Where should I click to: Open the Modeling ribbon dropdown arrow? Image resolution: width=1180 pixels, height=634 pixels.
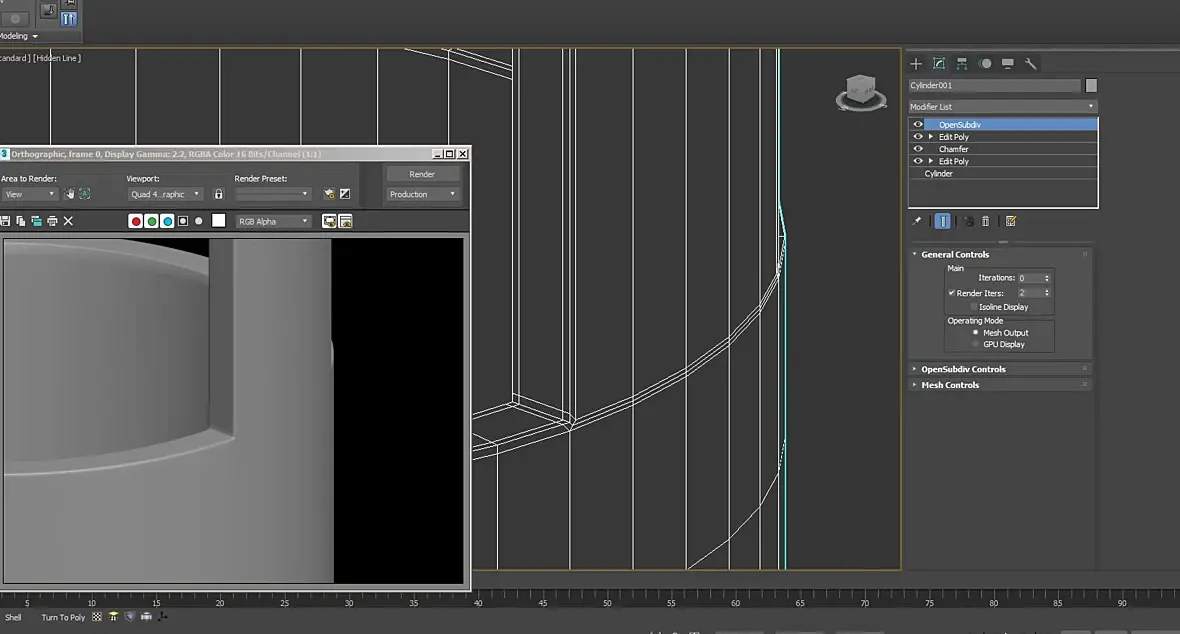coord(35,36)
